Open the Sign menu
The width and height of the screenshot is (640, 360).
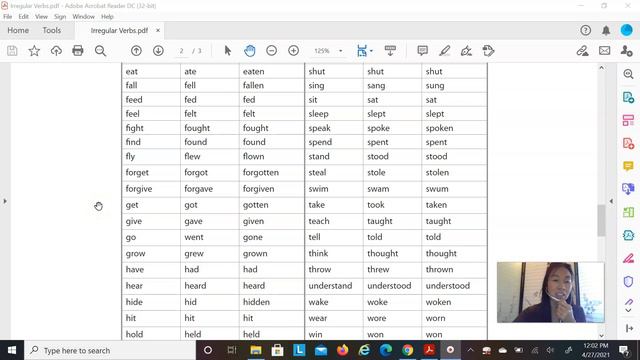tap(60, 17)
